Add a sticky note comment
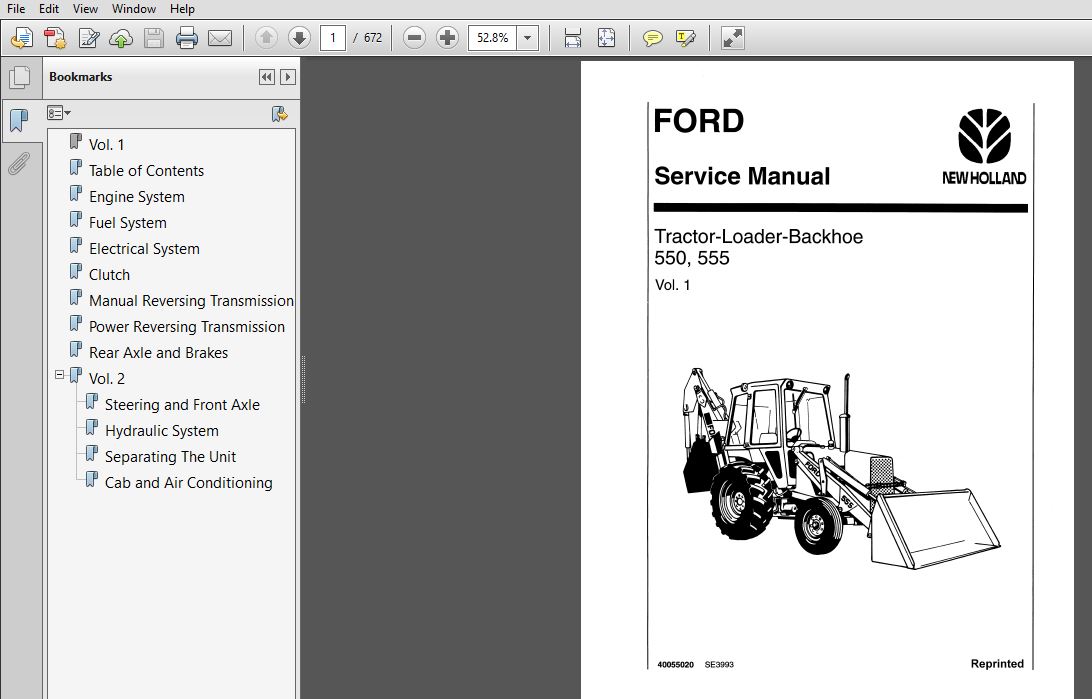 (x=653, y=38)
